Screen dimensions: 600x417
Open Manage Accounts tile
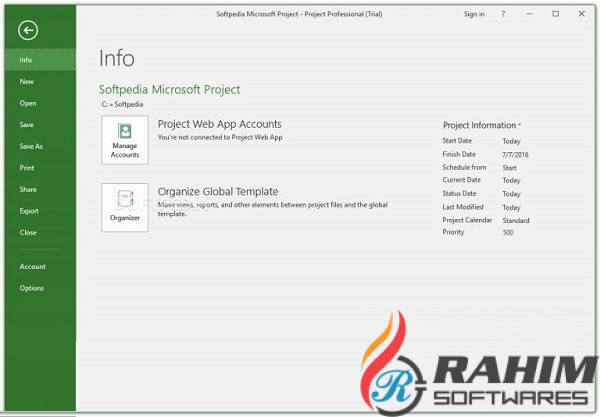125,140
